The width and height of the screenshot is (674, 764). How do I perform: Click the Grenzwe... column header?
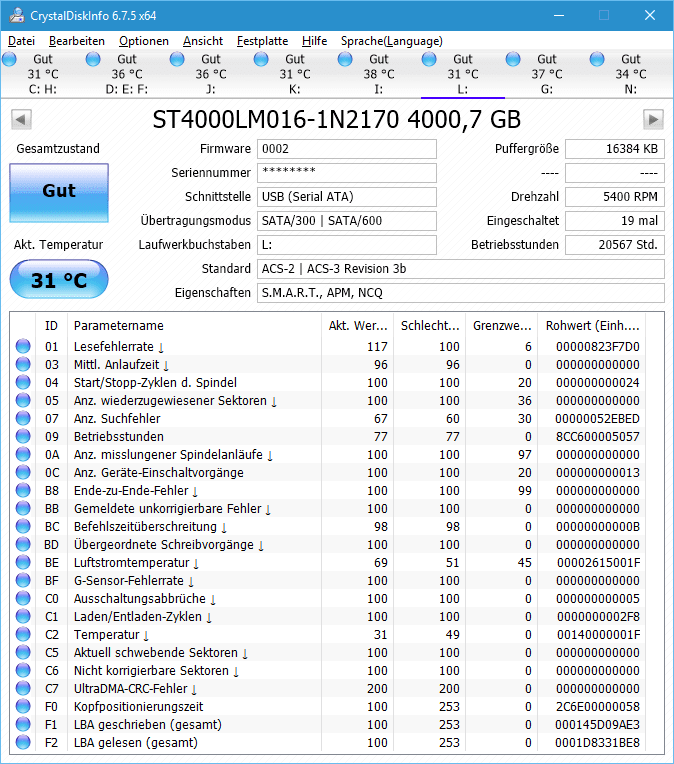pos(502,325)
